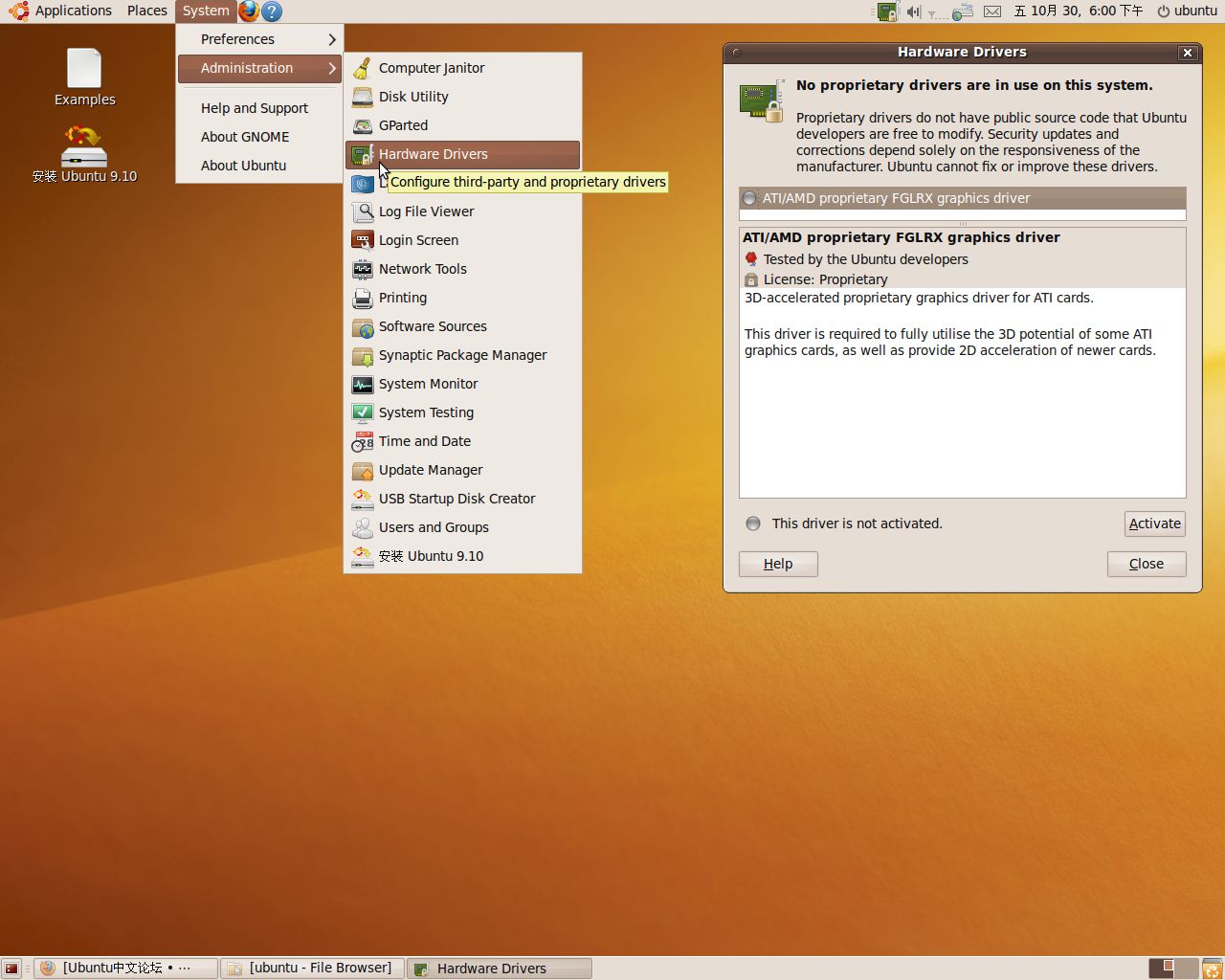Click the GParted icon in menu
Image resolution: width=1225 pixels, height=980 pixels.
[x=363, y=125]
